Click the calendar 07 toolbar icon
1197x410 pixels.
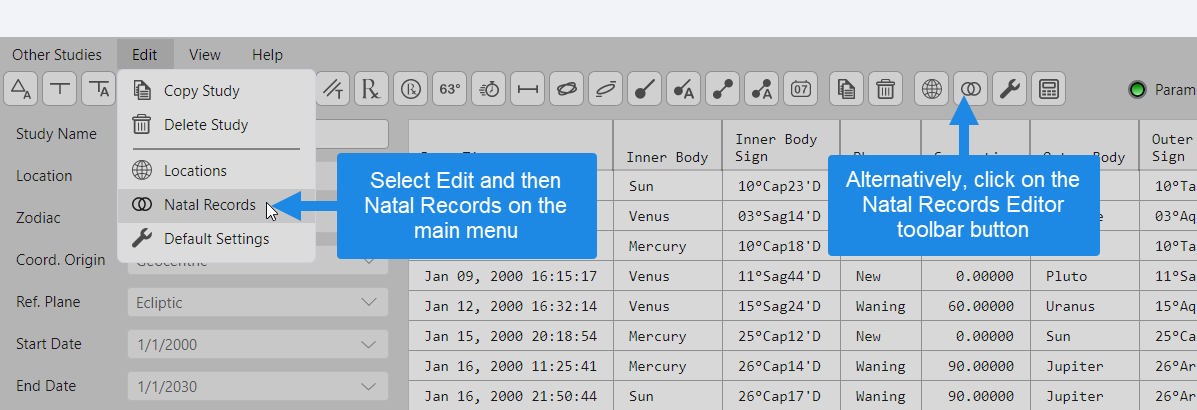pos(801,90)
